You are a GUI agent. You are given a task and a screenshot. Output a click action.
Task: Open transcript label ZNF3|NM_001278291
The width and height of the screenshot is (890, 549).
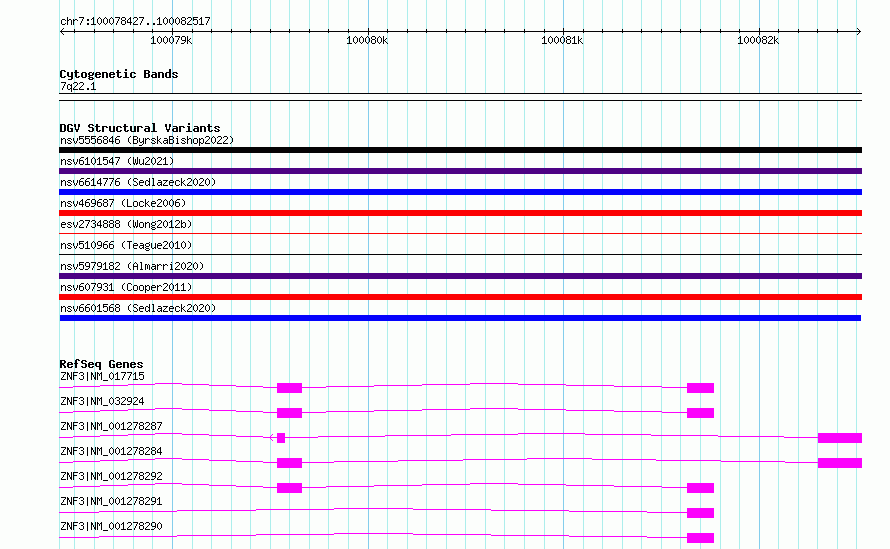(x=111, y=501)
